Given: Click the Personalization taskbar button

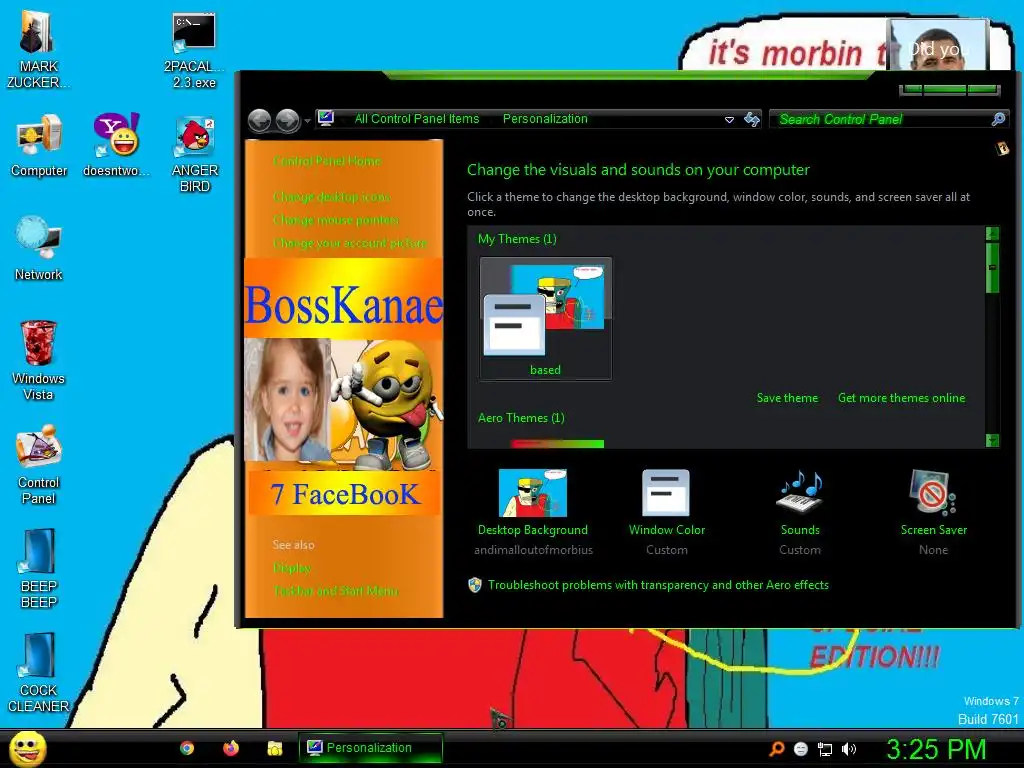Looking at the screenshot, I should point(370,748).
